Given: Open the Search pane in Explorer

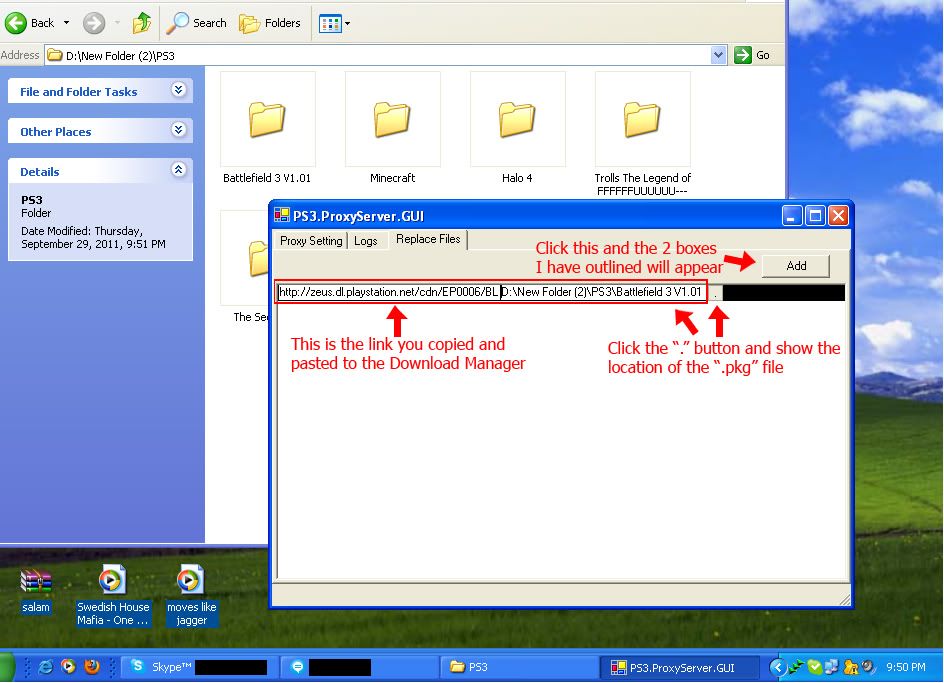Looking at the screenshot, I should tap(196, 23).
